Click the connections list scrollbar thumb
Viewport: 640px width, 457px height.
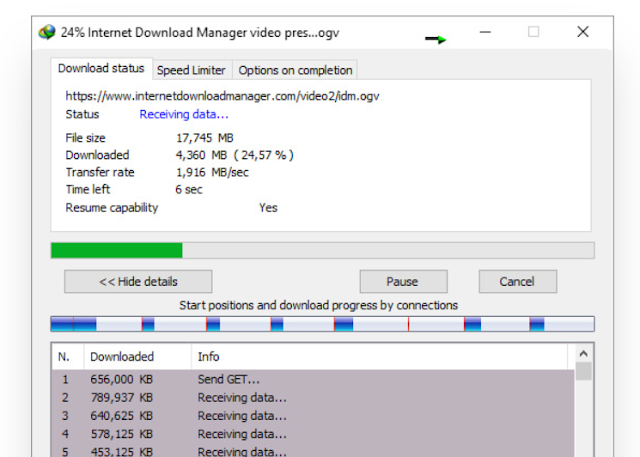coord(584,371)
